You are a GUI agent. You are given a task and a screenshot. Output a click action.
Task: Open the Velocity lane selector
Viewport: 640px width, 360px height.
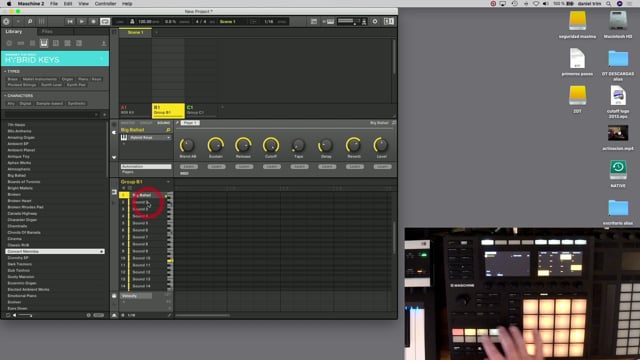tap(136, 296)
